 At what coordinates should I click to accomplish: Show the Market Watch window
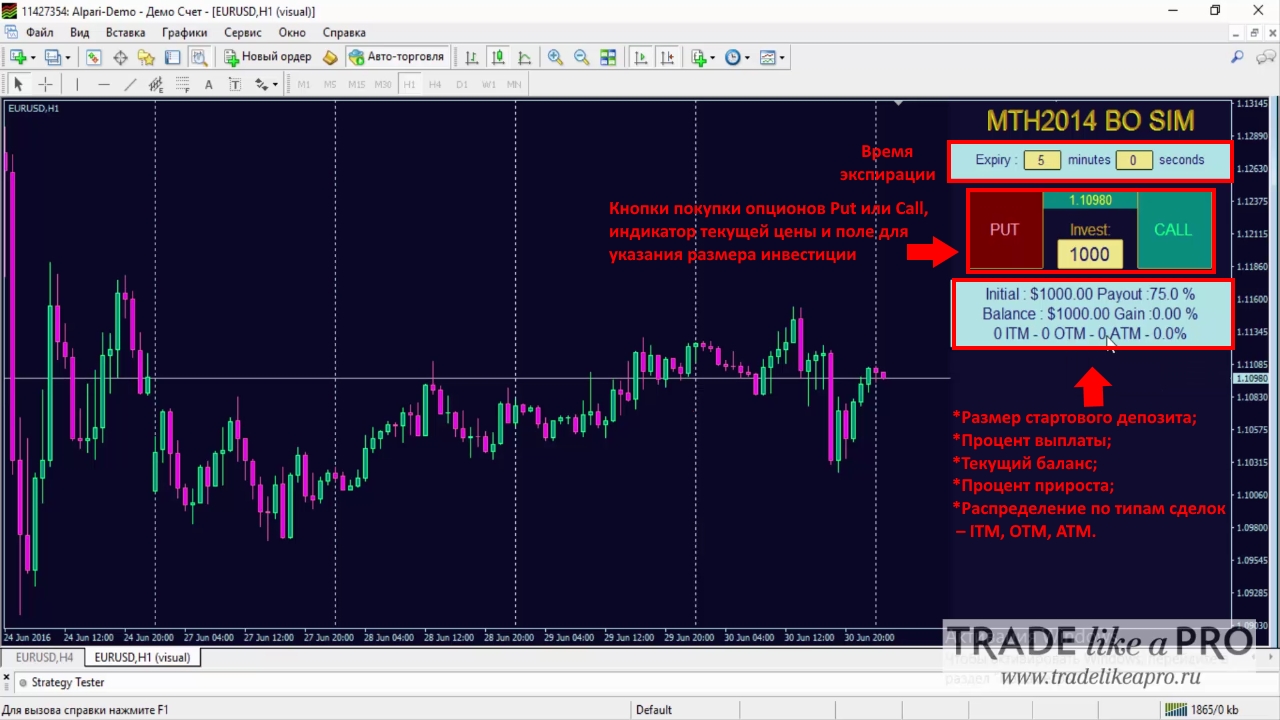point(93,58)
